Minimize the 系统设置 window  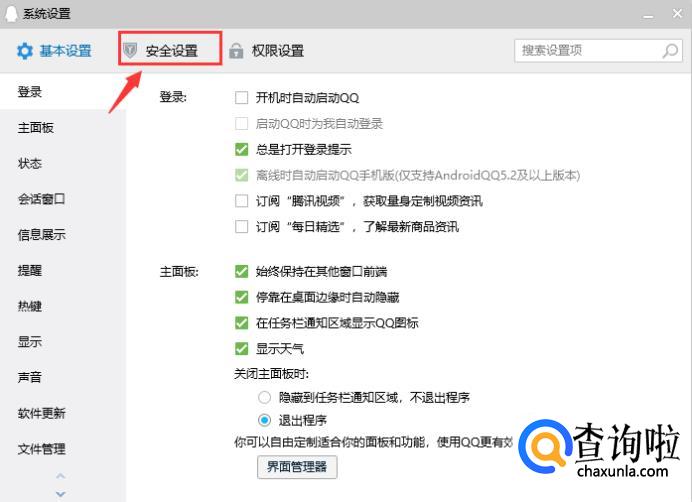pos(648,15)
